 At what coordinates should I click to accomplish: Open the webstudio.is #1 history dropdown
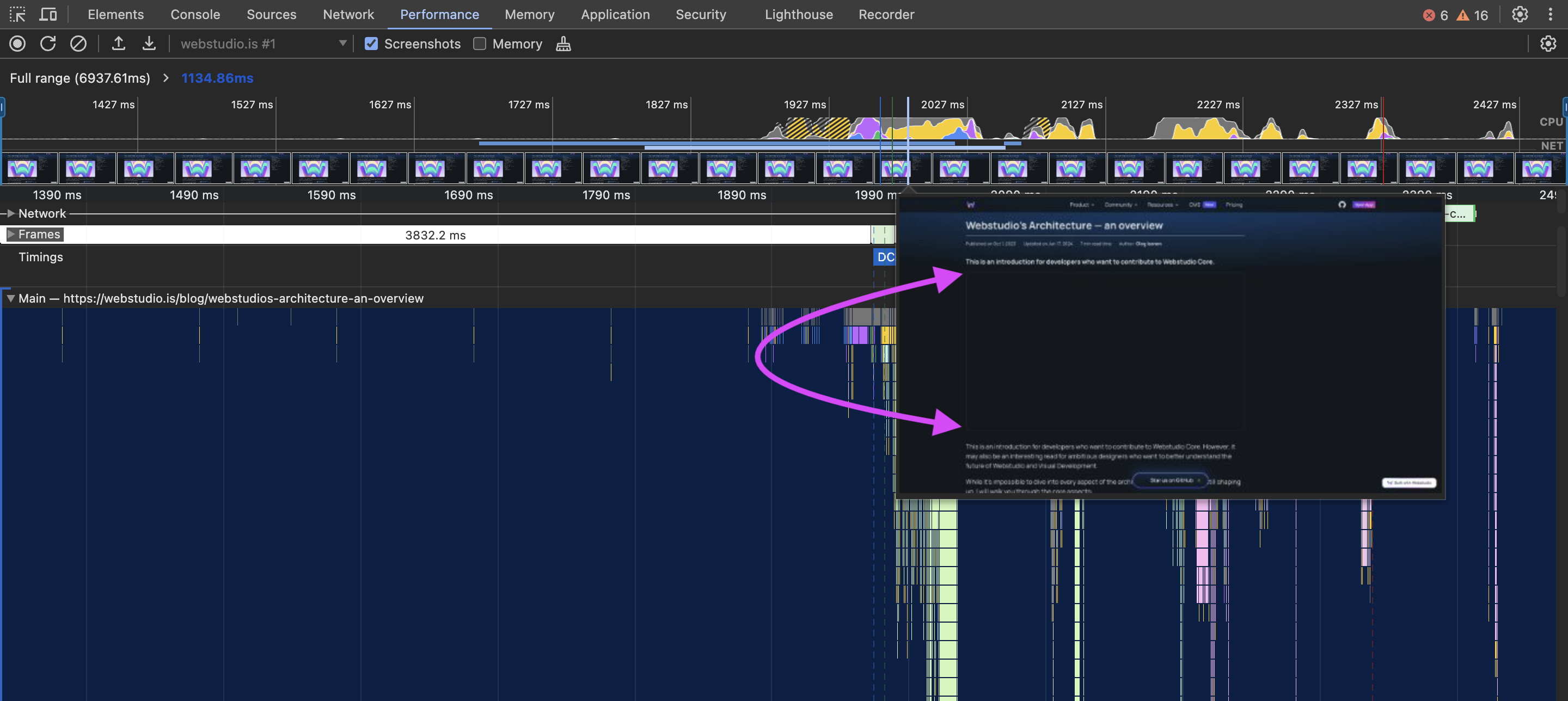342,43
